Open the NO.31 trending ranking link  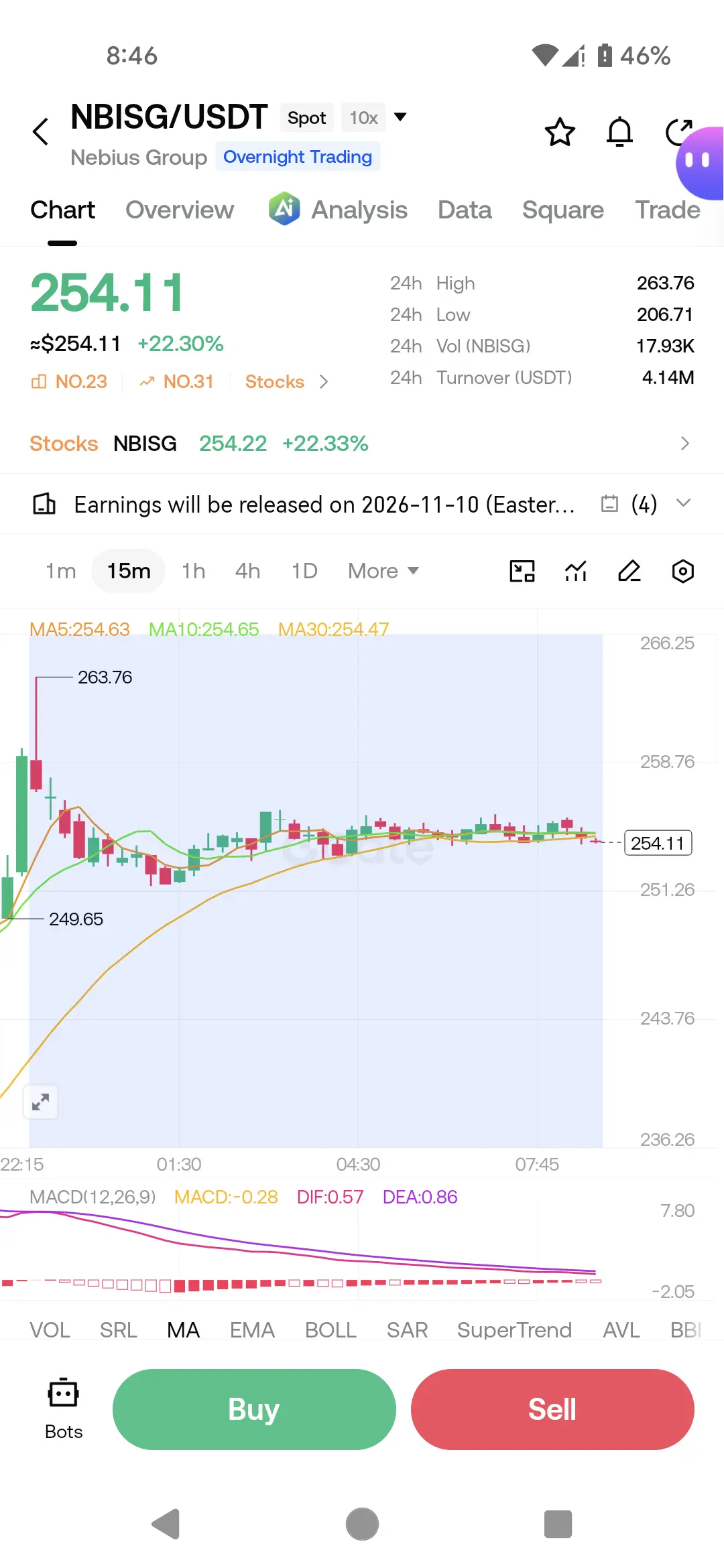point(176,382)
